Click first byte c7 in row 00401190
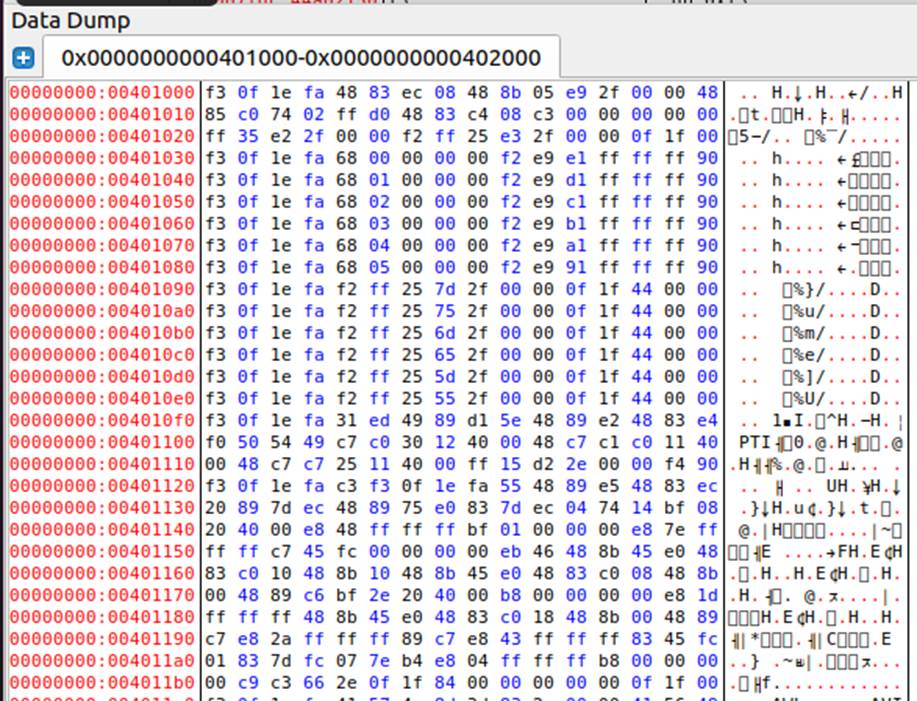The width and height of the screenshot is (917, 701). pyautogui.click(x=216, y=639)
